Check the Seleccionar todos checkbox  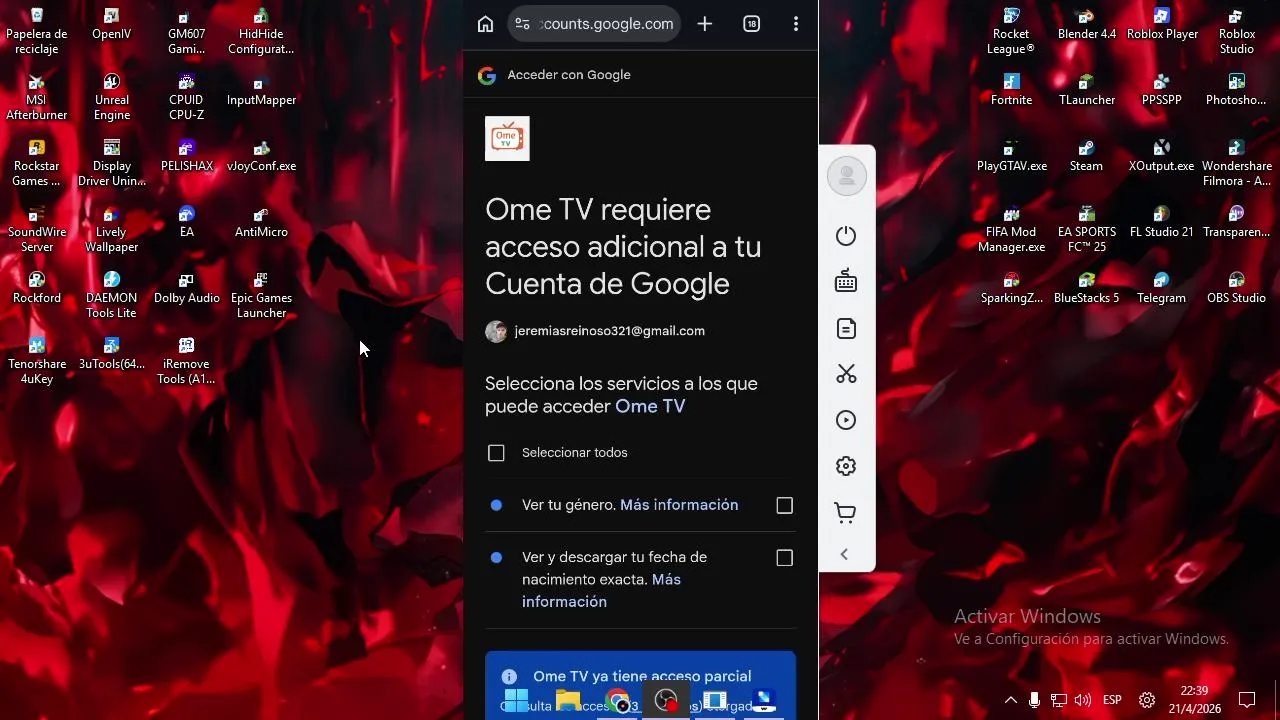point(496,453)
